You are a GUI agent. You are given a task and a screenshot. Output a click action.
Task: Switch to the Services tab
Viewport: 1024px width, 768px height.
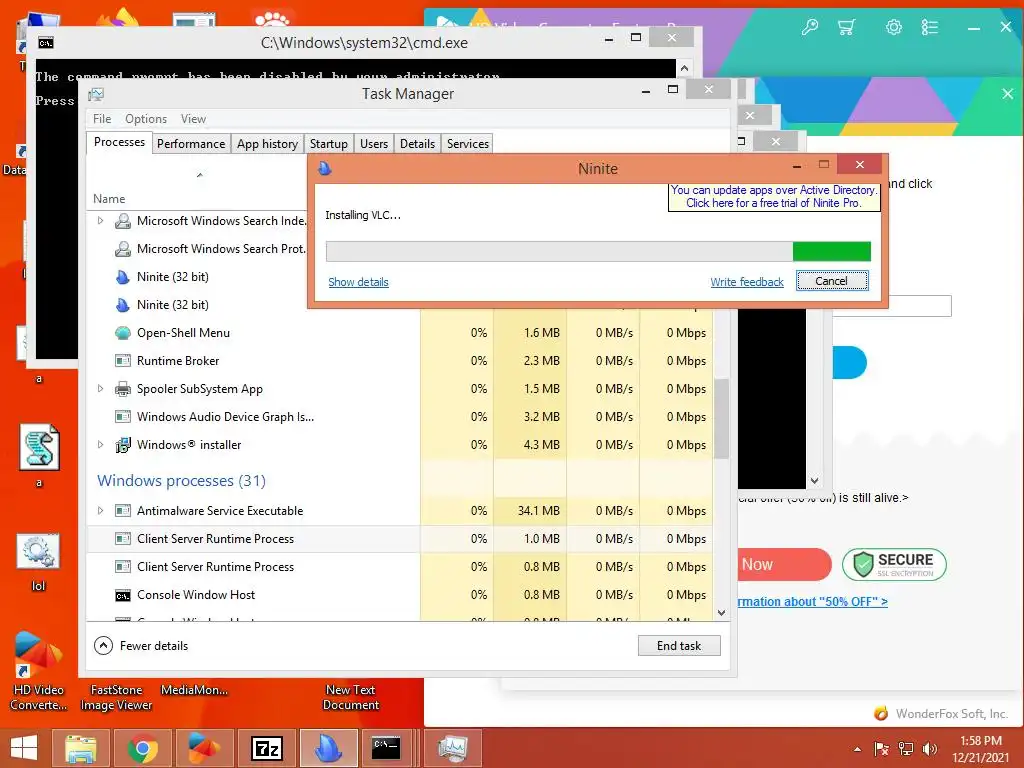coord(468,144)
